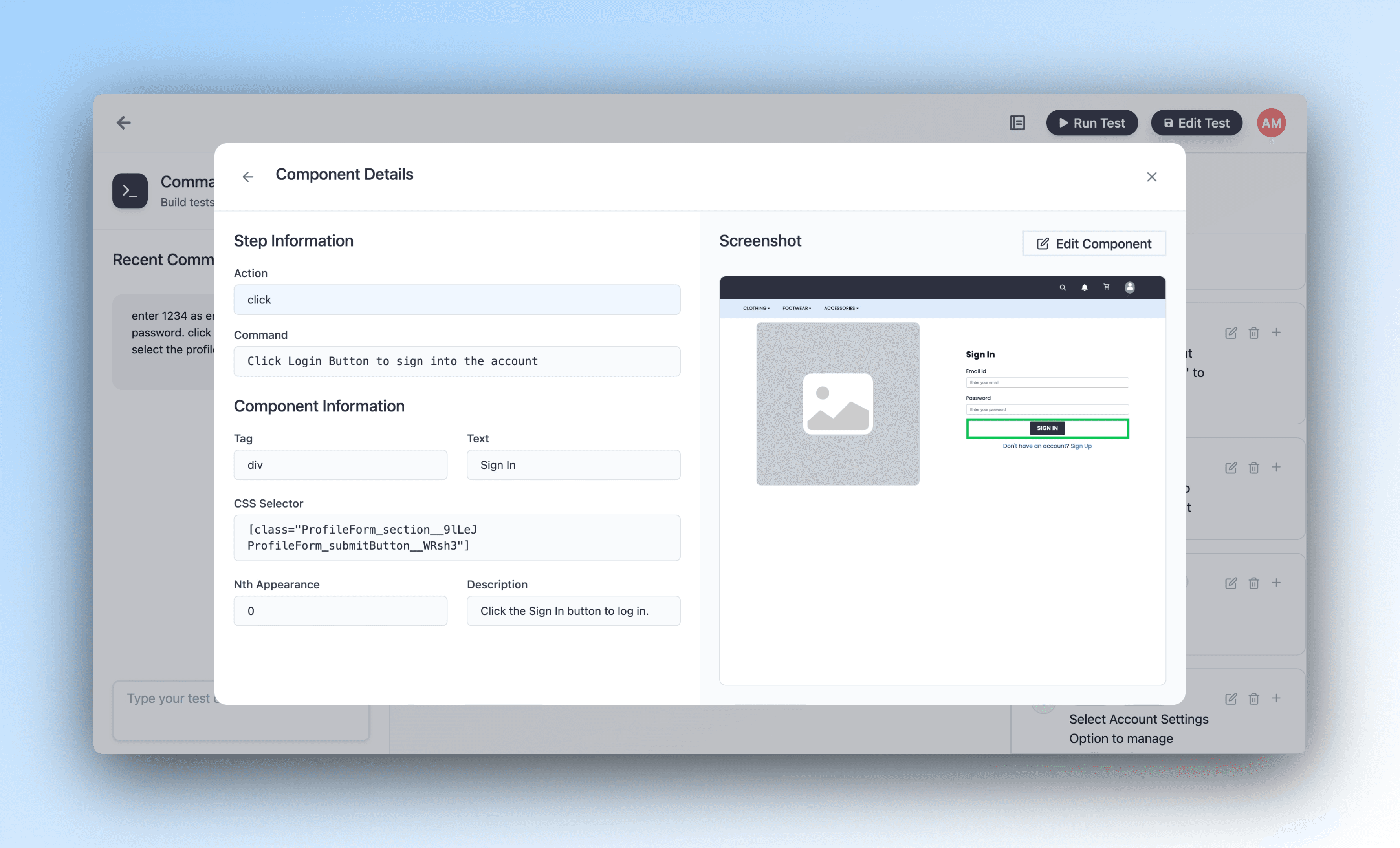
Task: Click the image placeholder in the preview
Action: point(837,404)
